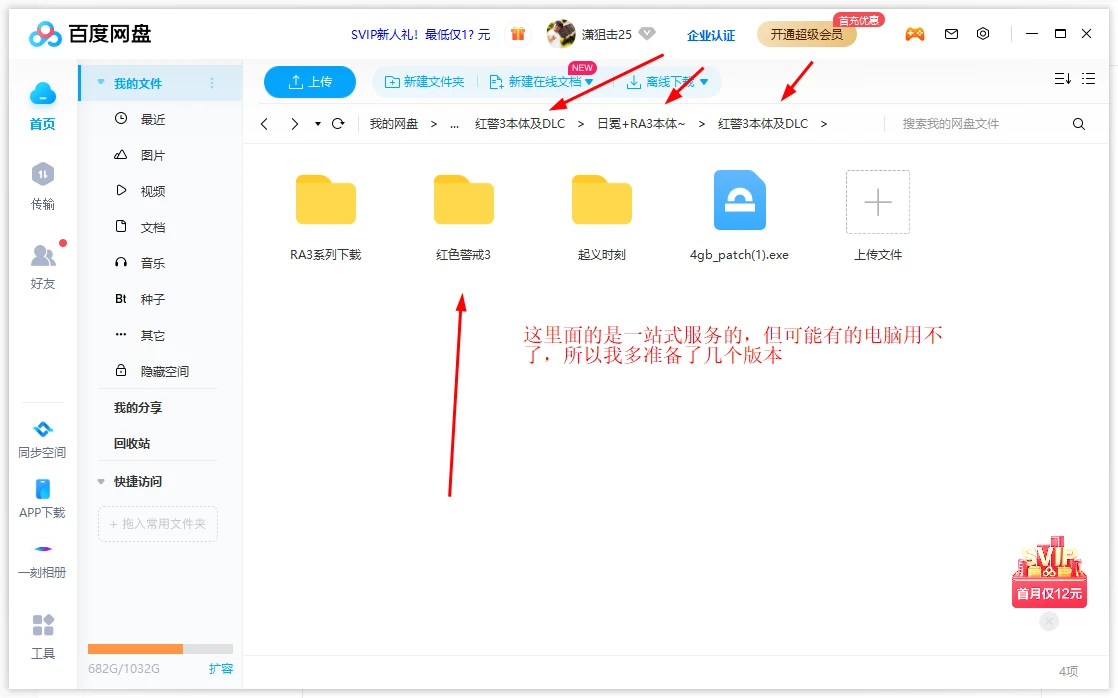The width and height of the screenshot is (1118, 698).
Task: Click the Baidu Netdisk logo
Action: click(x=90, y=34)
